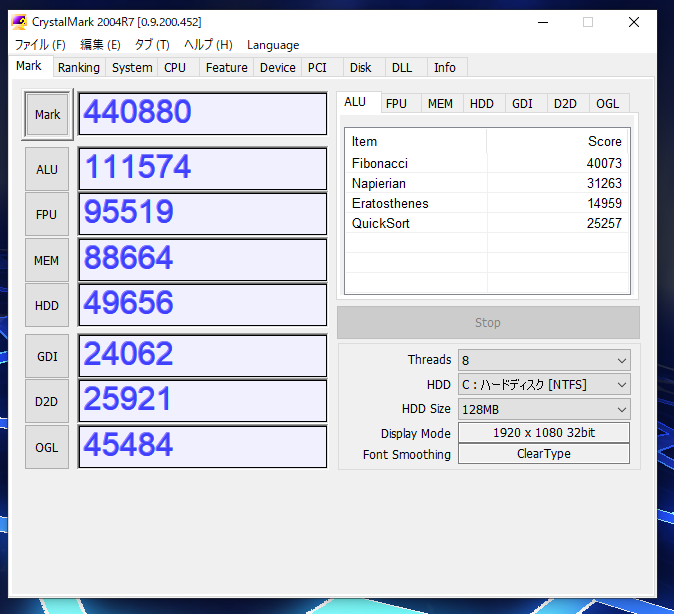
Task: Click the Font Smoothing ClearType field
Action: point(544,454)
